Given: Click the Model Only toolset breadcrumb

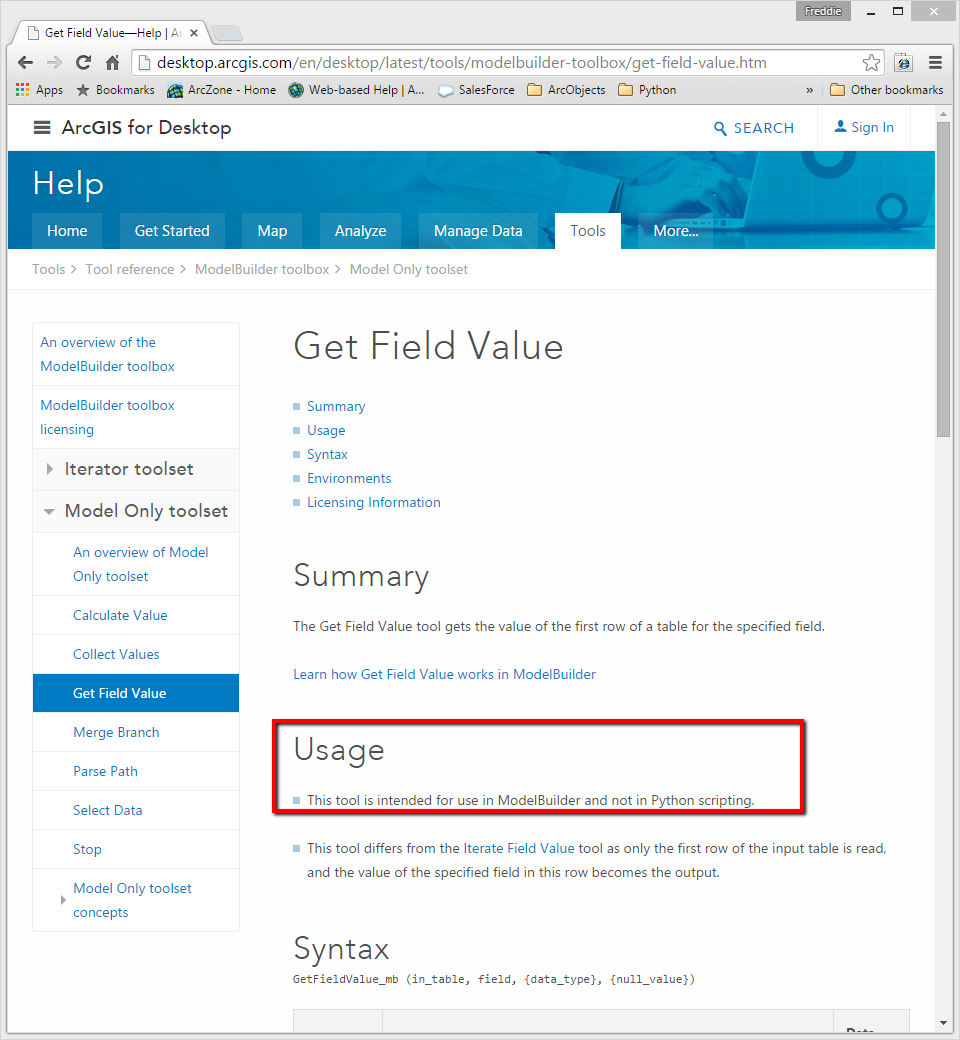Looking at the screenshot, I should coord(409,269).
